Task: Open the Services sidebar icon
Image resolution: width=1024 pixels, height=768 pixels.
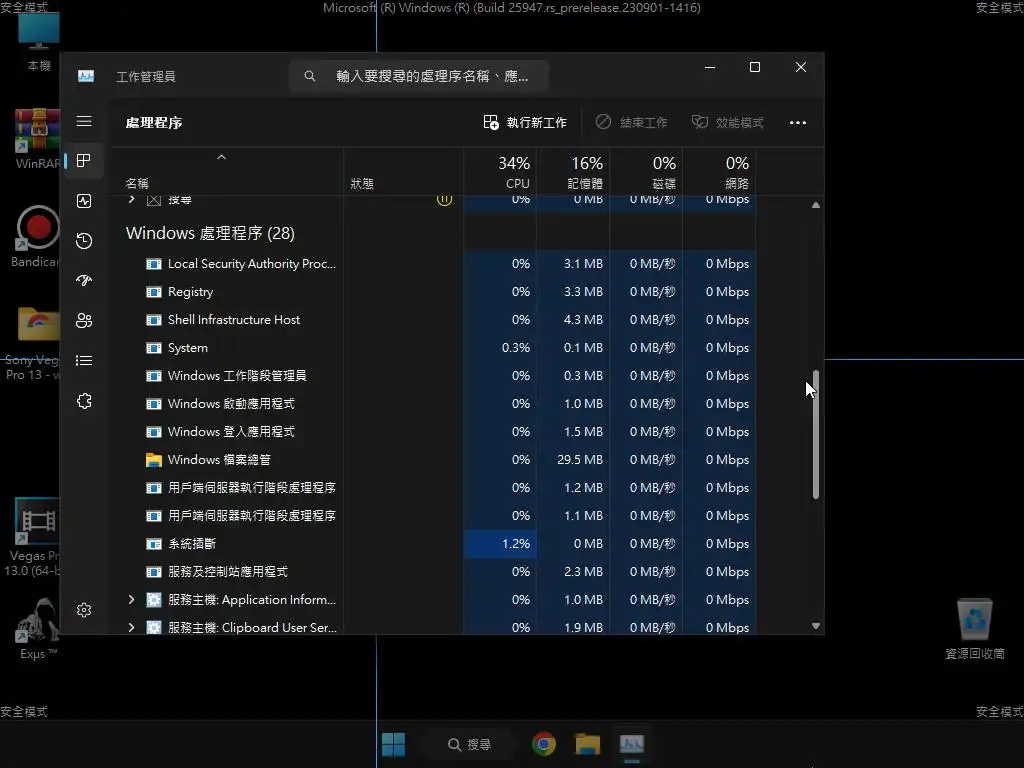Action: (x=84, y=401)
